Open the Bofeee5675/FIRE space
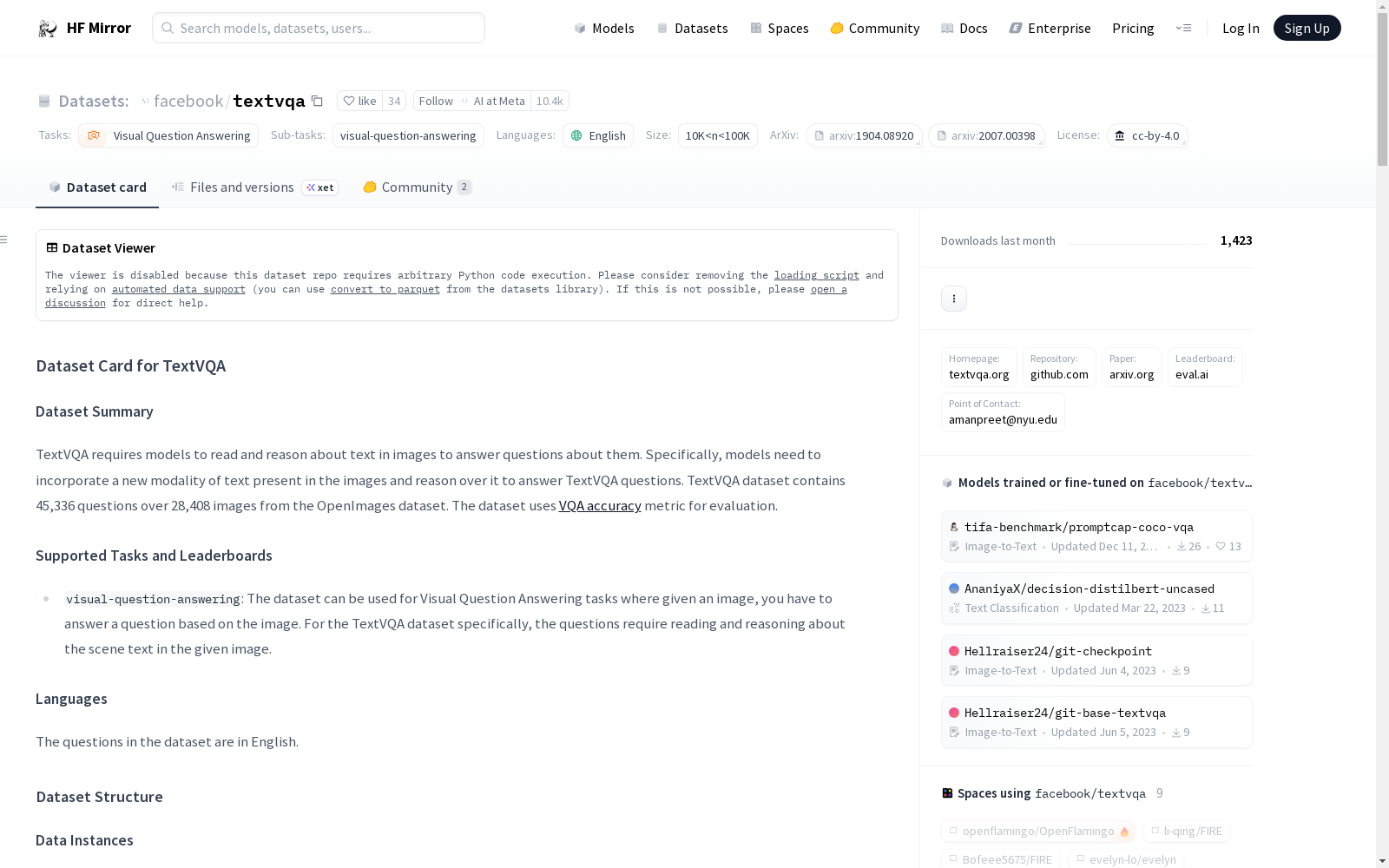Screen dimensions: 1389x868 pyautogui.click(x=1000, y=859)
